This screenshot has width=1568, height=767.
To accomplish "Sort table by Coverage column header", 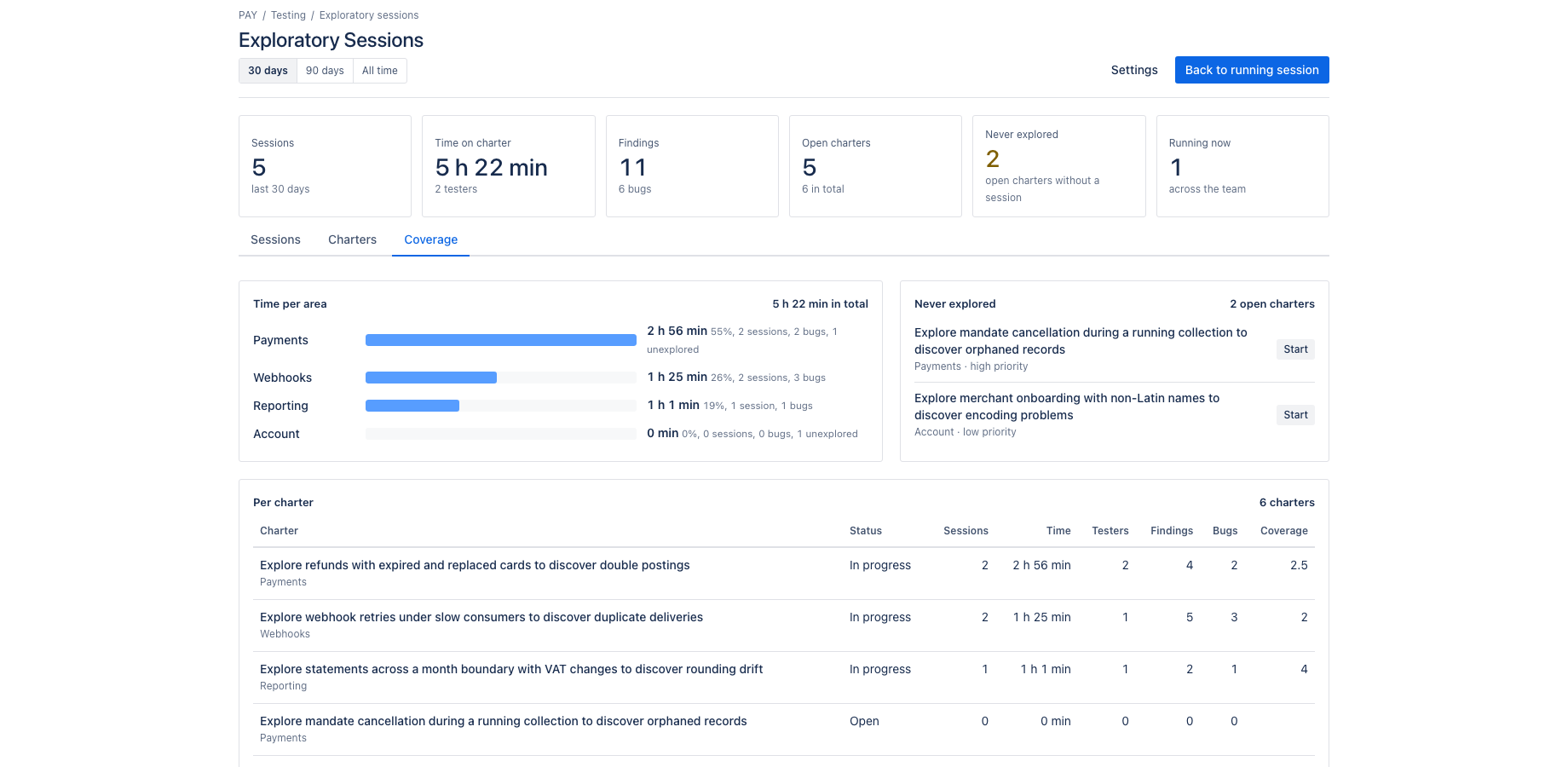I will (x=1283, y=531).
